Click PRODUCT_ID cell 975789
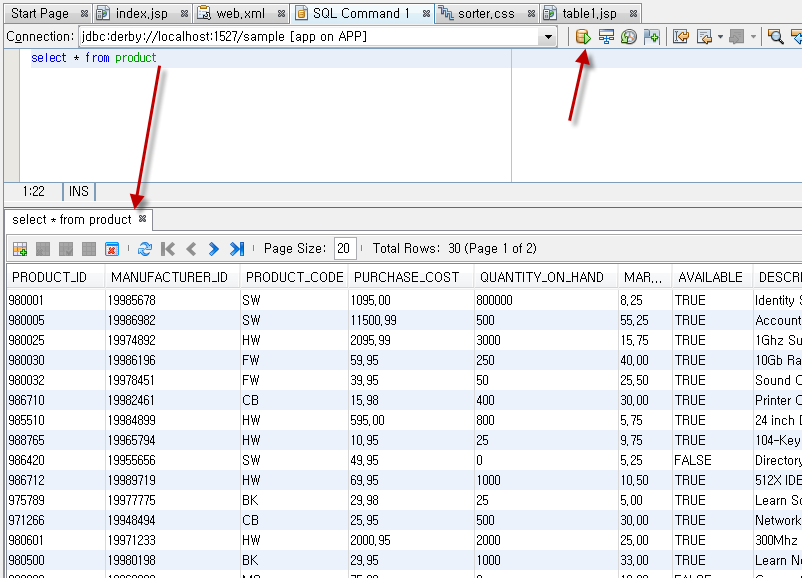The height and width of the screenshot is (578, 802). (56, 500)
